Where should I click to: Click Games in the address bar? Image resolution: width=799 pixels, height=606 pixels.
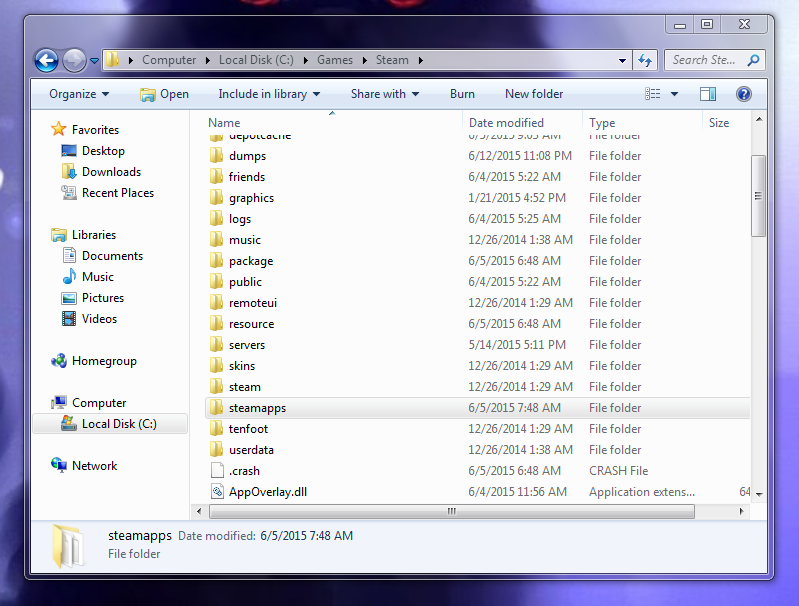[335, 60]
